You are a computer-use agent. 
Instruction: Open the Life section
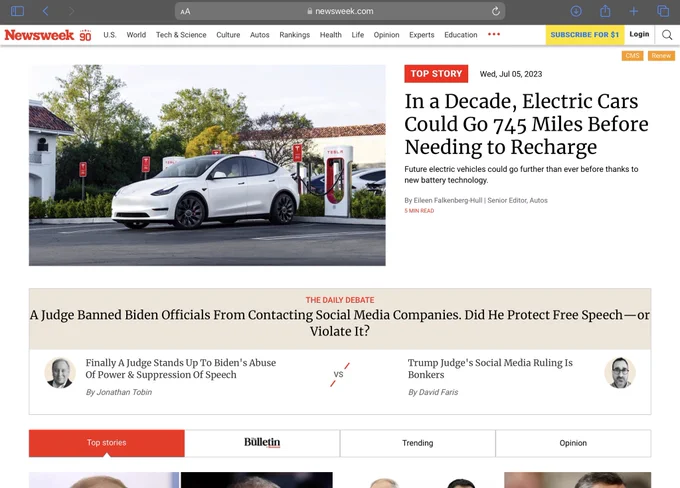pyautogui.click(x=357, y=35)
